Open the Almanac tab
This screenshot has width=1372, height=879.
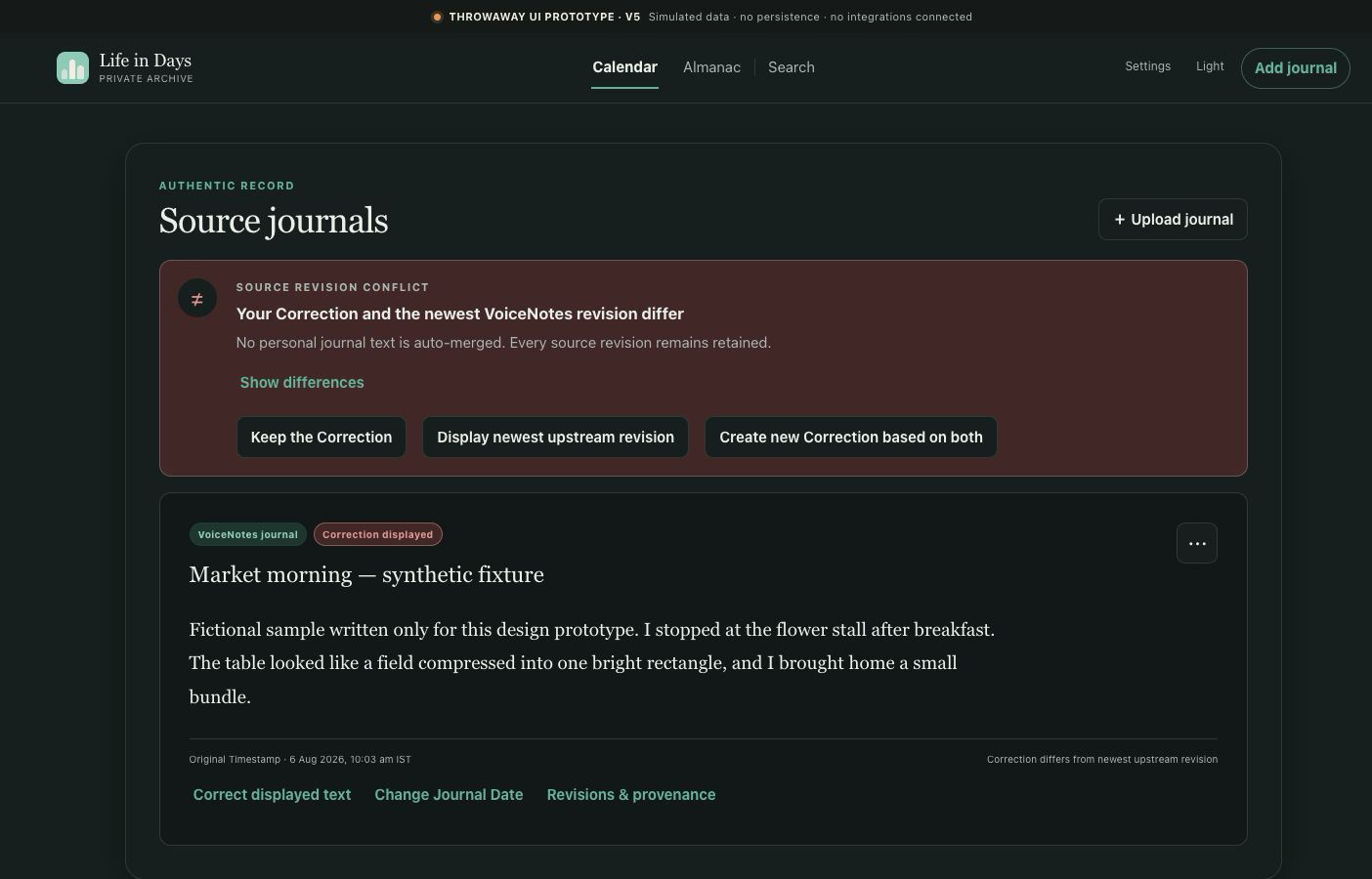(711, 67)
